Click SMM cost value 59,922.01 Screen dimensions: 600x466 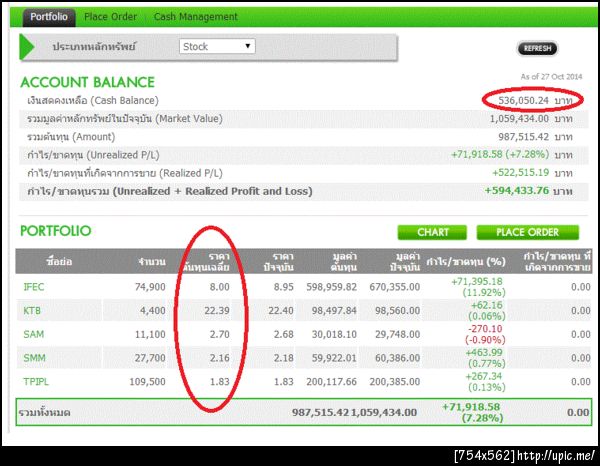tap(334, 358)
